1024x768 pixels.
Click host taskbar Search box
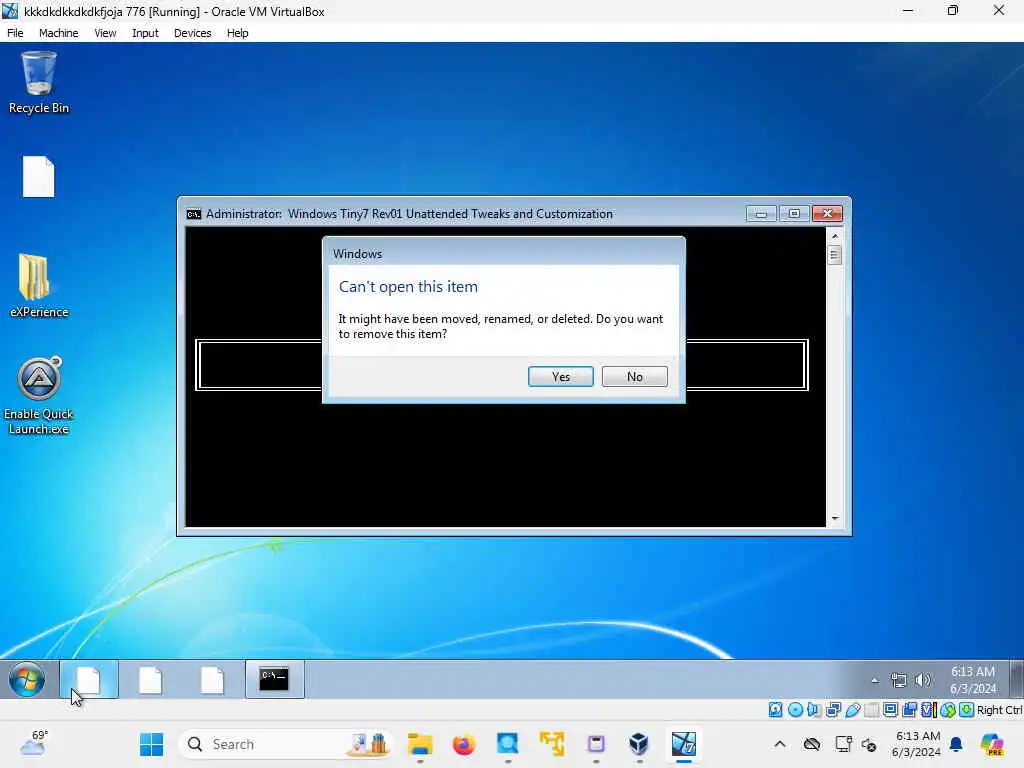pyautogui.click(x=285, y=744)
